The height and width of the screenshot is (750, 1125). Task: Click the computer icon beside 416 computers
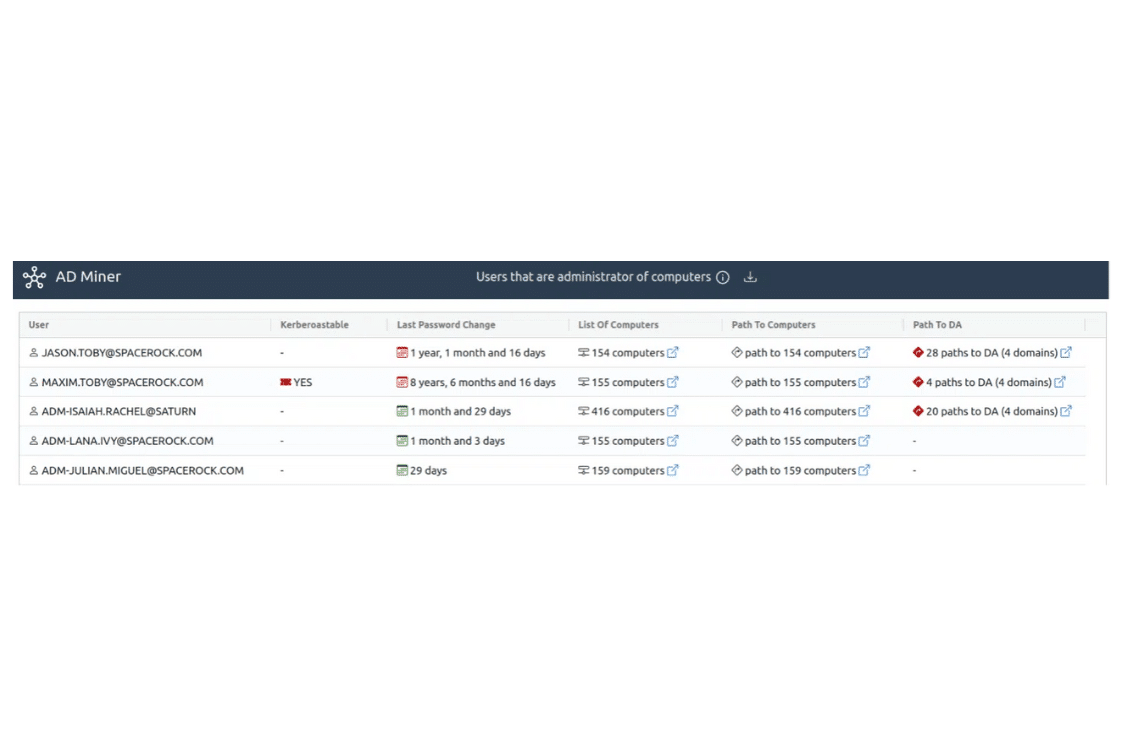pos(583,411)
